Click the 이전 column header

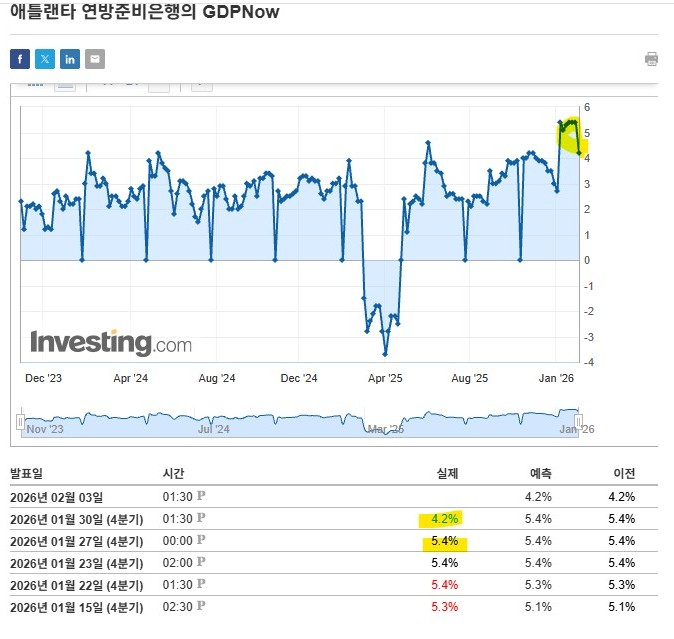point(624,472)
